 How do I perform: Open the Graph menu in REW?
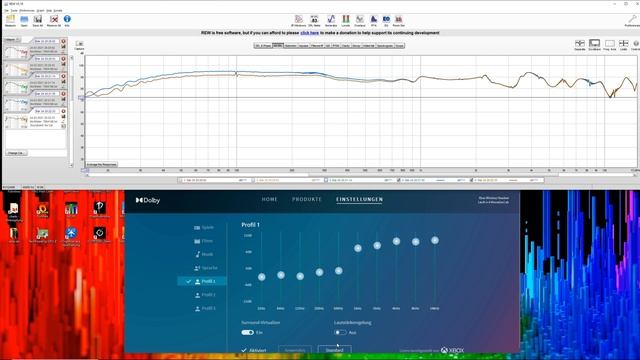pos(40,10)
